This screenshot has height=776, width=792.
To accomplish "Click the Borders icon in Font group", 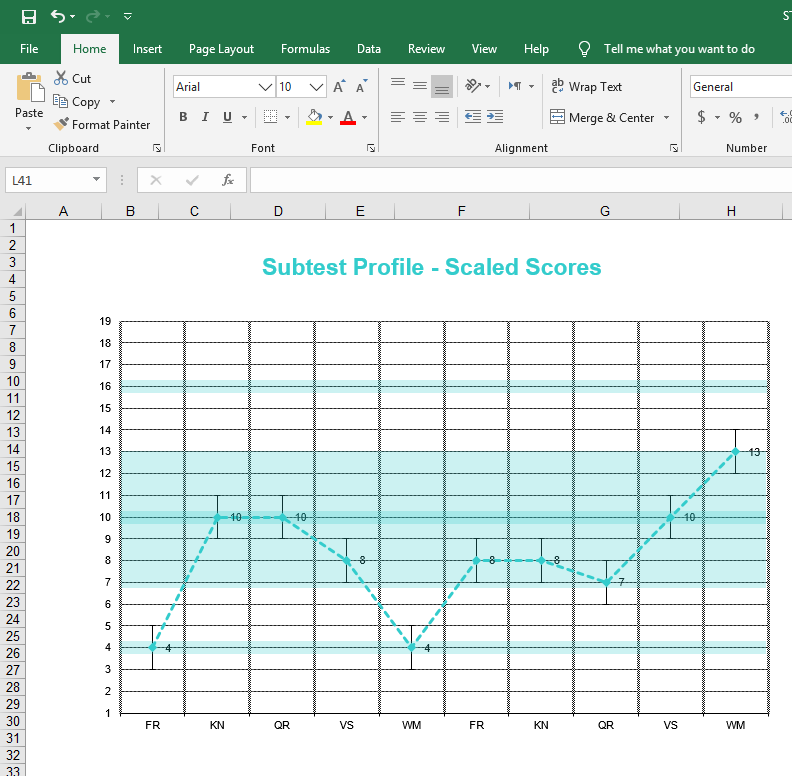I will click(x=270, y=117).
